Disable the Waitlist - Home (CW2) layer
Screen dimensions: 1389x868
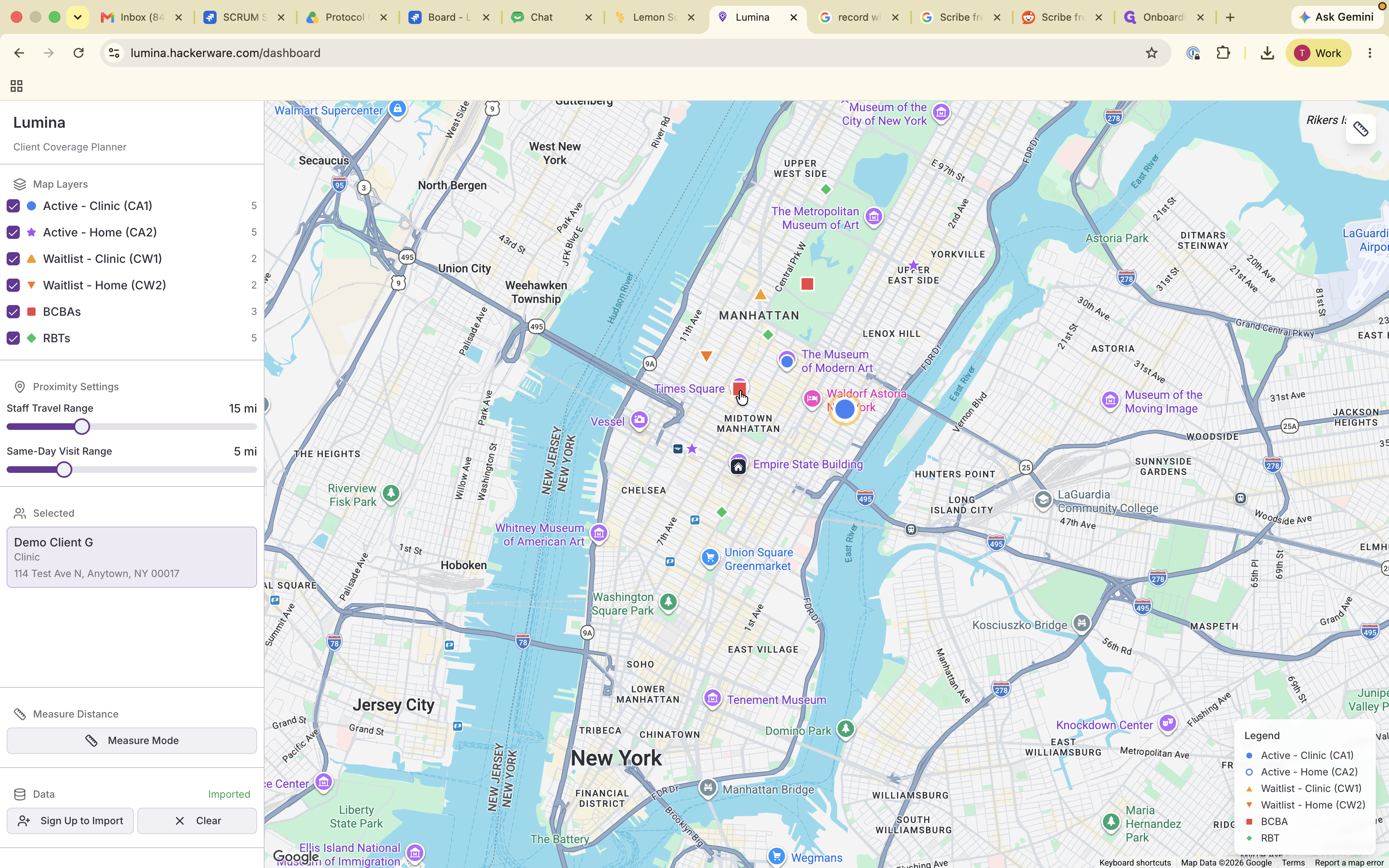coord(13,285)
